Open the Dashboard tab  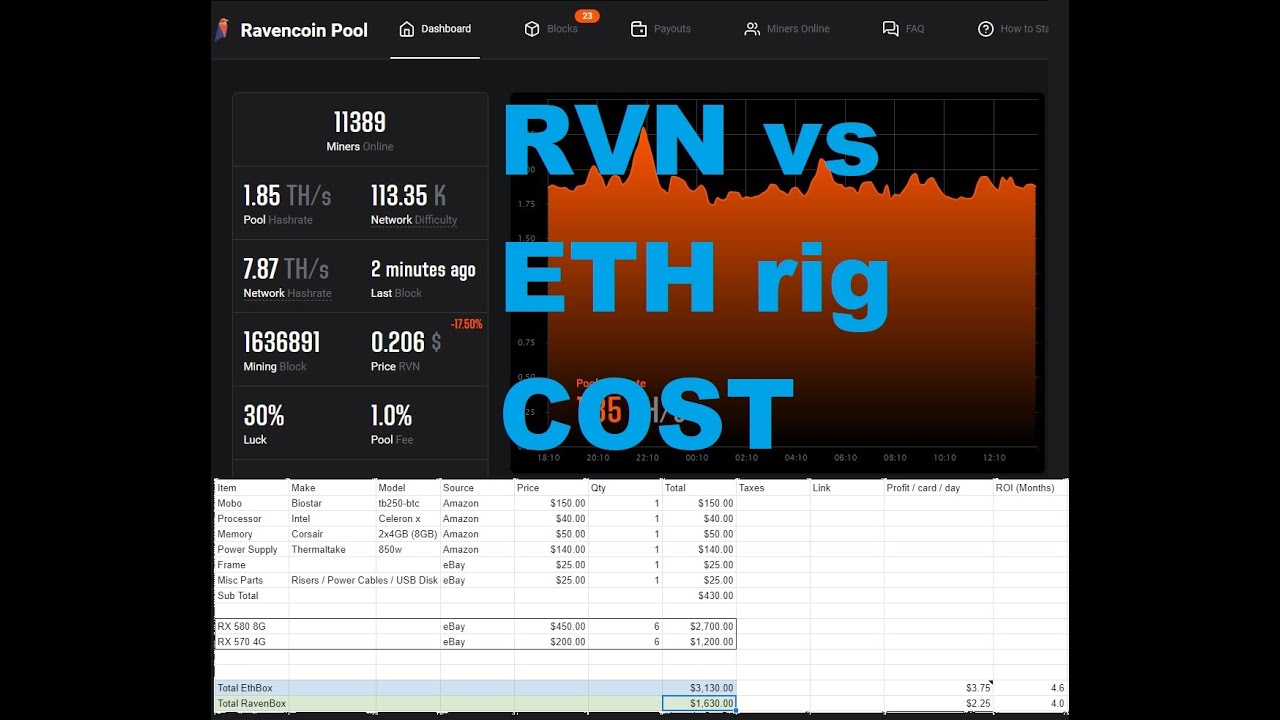(x=435, y=29)
